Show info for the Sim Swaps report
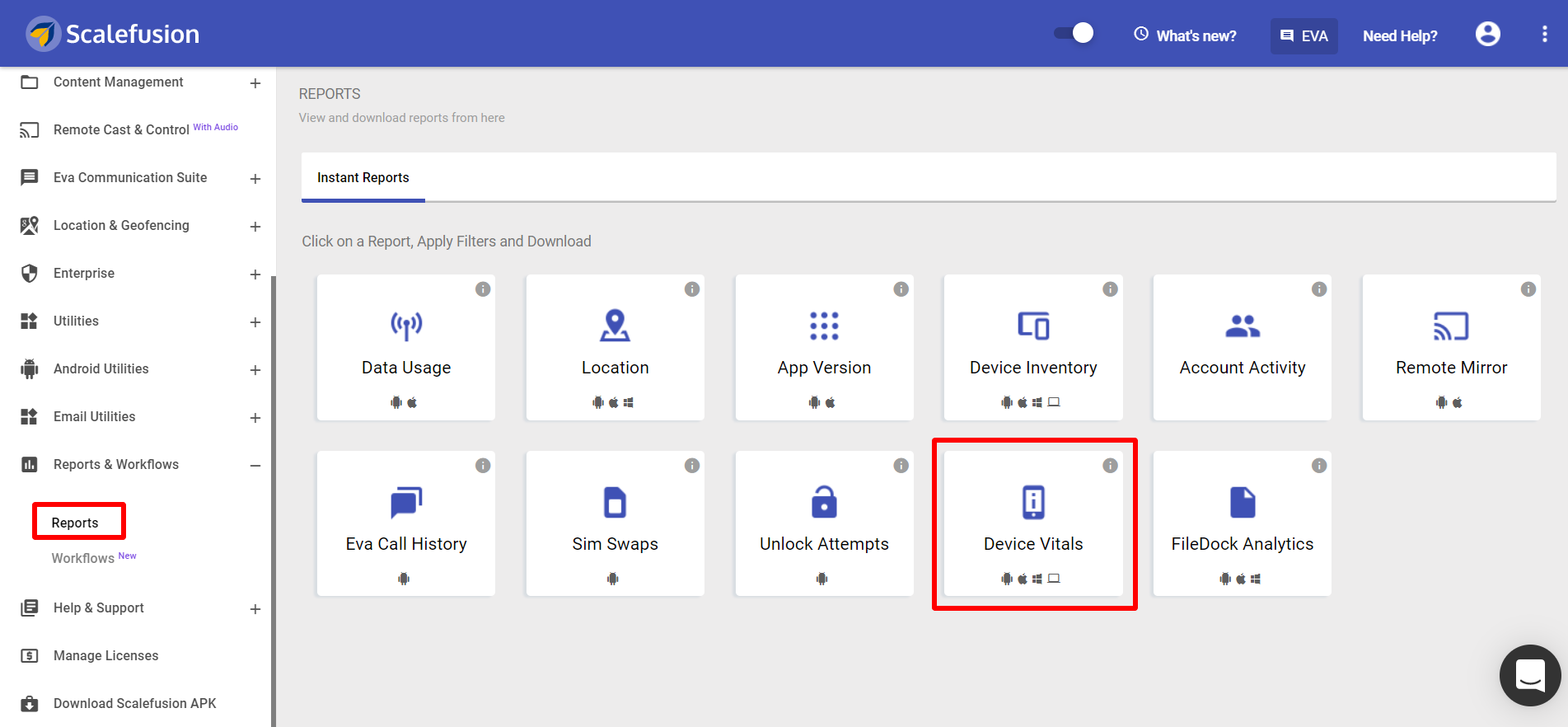The height and width of the screenshot is (727, 1568). [x=692, y=466]
